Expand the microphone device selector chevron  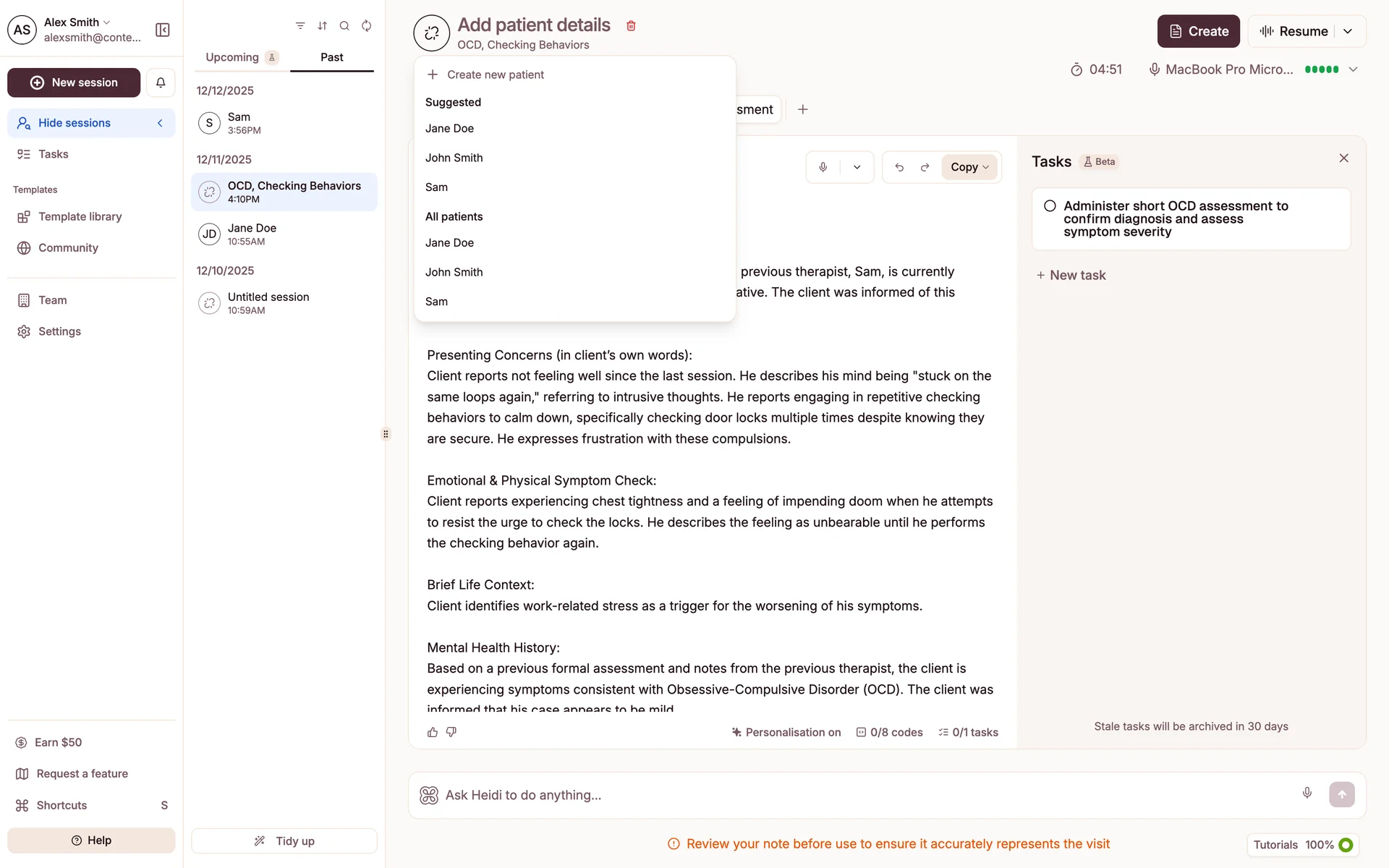coord(1354,69)
